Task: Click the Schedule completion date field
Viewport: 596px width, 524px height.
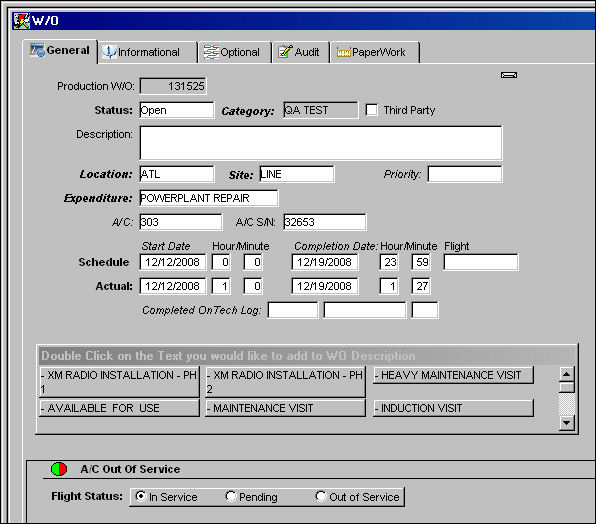Action: pyautogui.click(x=325, y=262)
